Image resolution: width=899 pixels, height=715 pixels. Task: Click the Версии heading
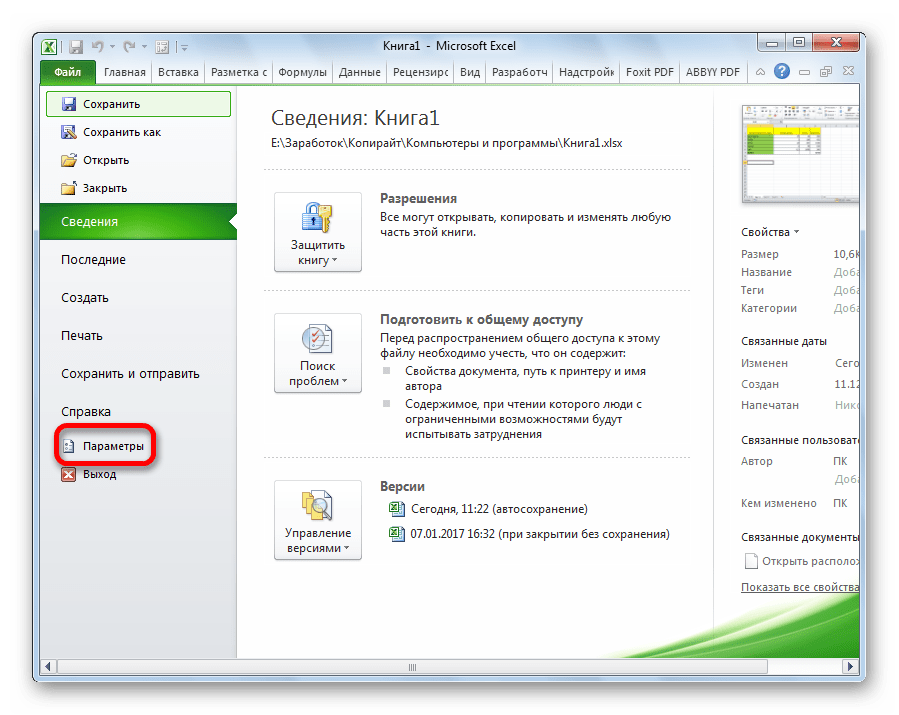coord(402,486)
